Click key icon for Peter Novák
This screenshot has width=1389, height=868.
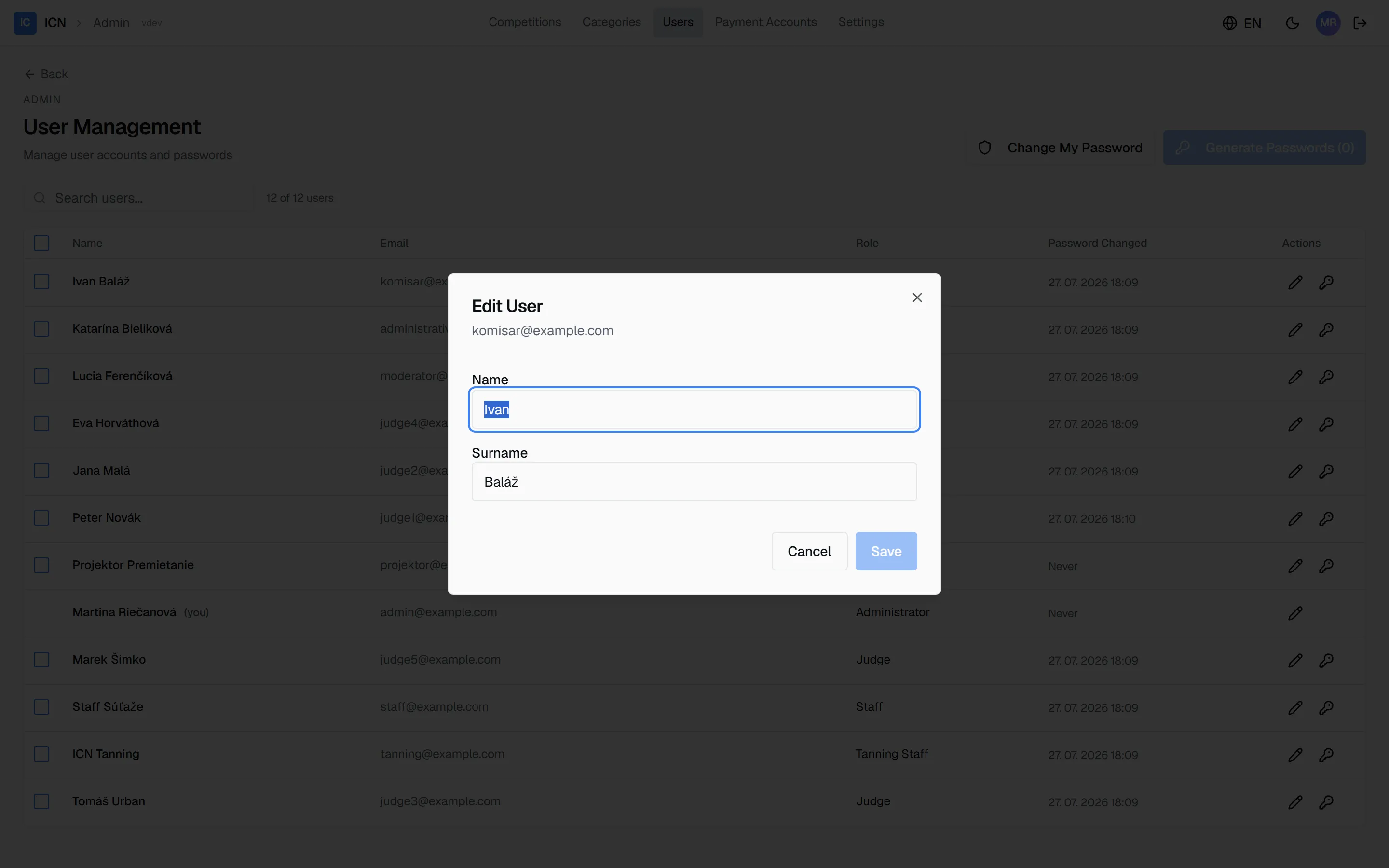[x=1326, y=519]
